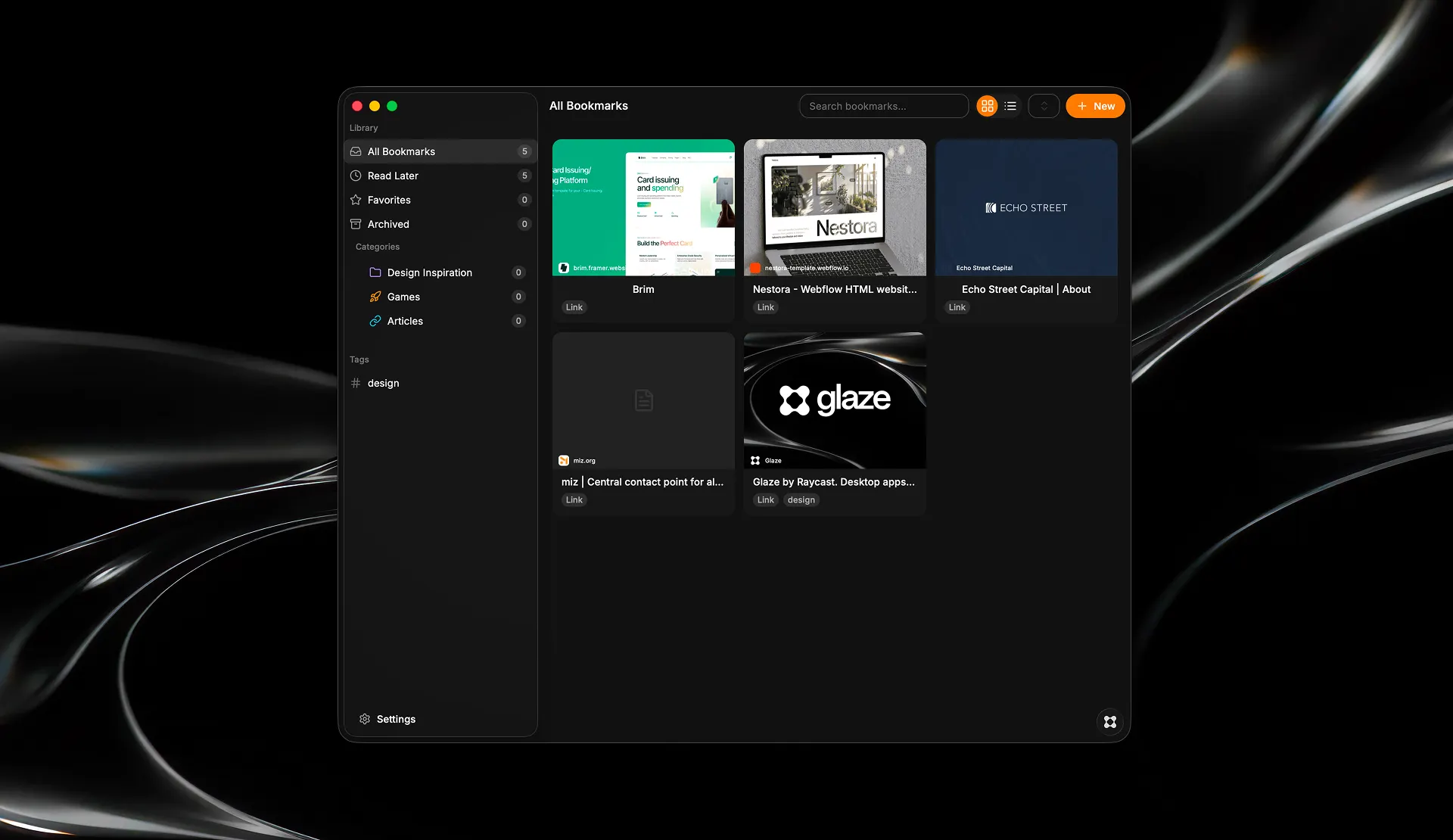Image resolution: width=1453 pixels, height=840 pixels.
Task: Click the hash icon beside design tag
Action: pos(356,383)
